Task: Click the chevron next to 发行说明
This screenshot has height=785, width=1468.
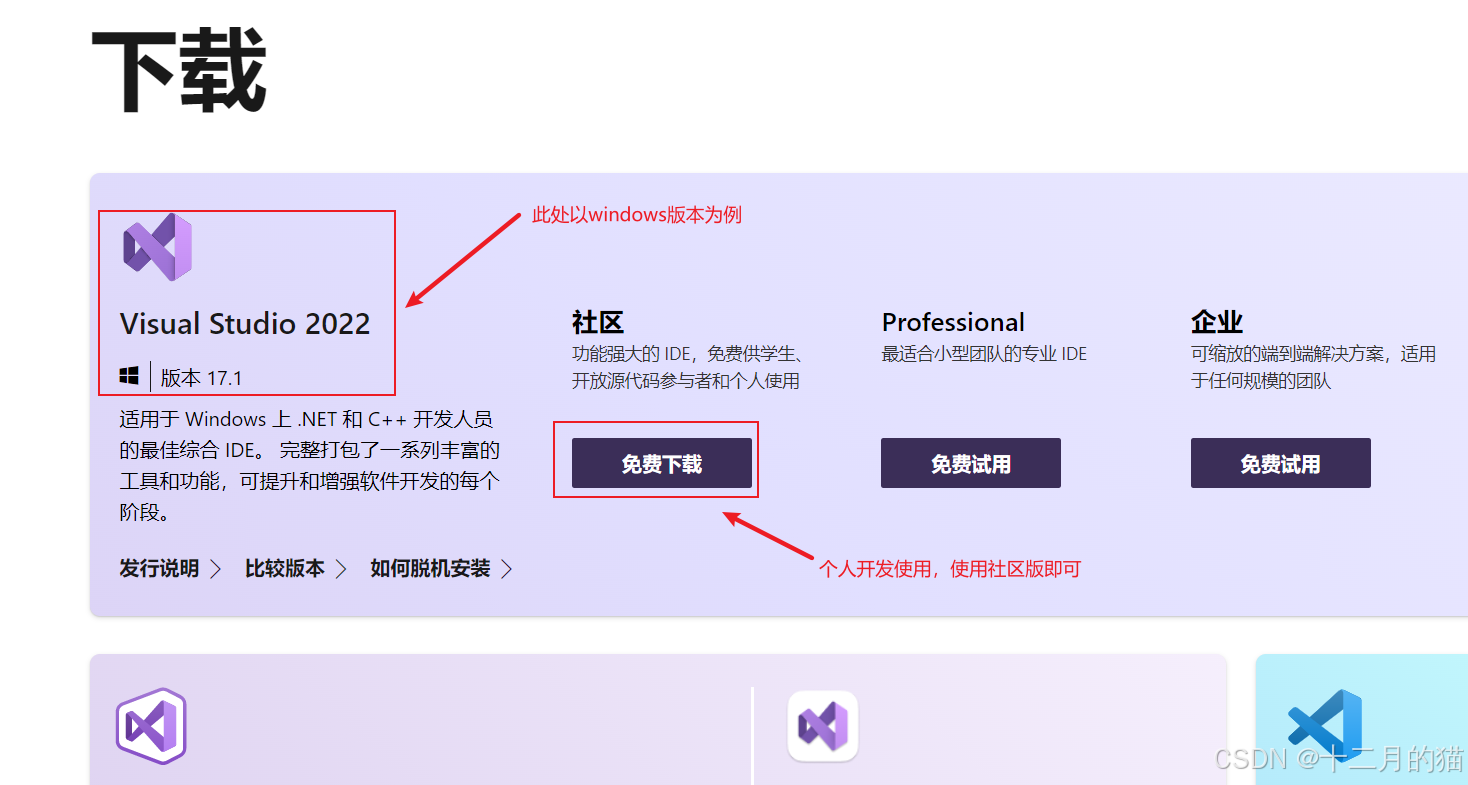Action: point(216,569)
